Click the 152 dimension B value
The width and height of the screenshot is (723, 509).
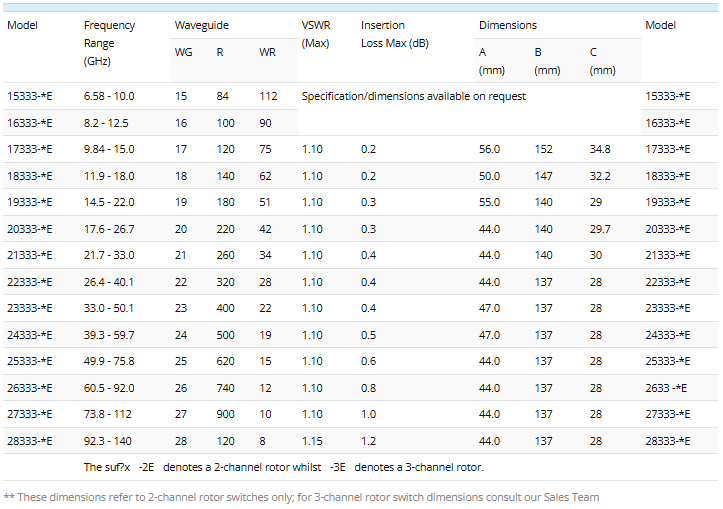pyautogui.click(x=543, y=149)
